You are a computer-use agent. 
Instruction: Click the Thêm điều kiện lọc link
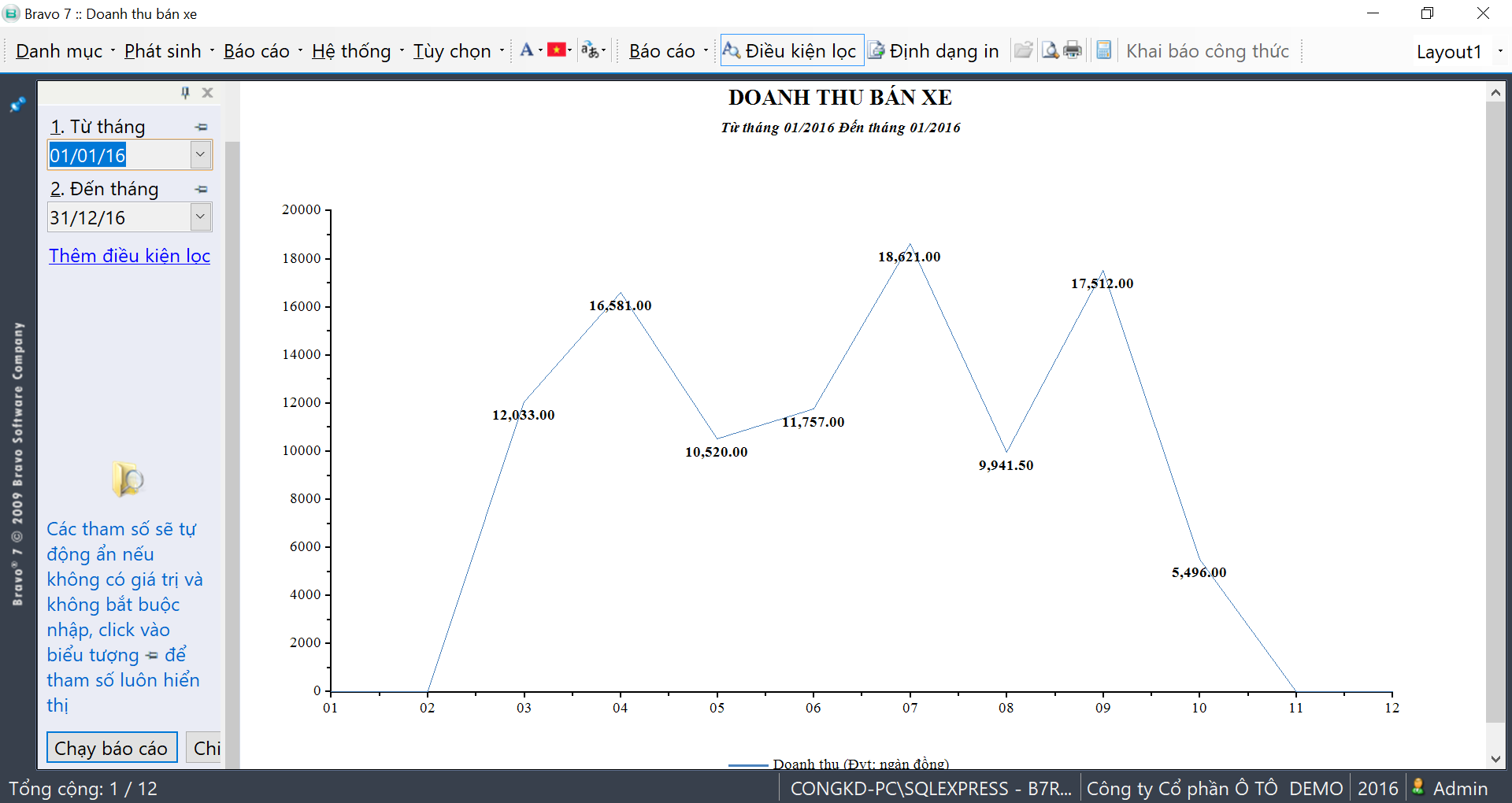(129, 256)
